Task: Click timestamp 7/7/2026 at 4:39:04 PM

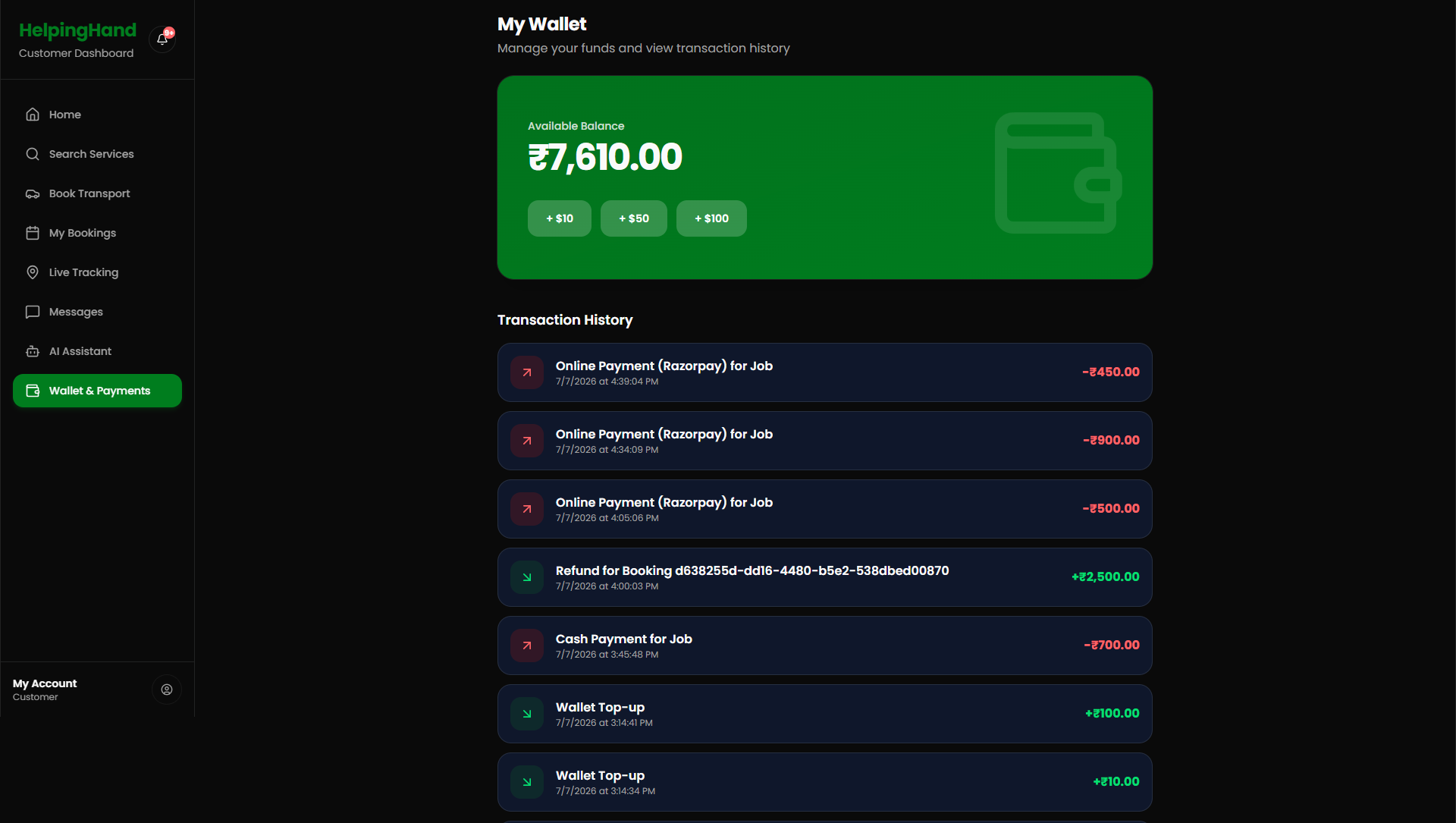Action: [607, 382]
